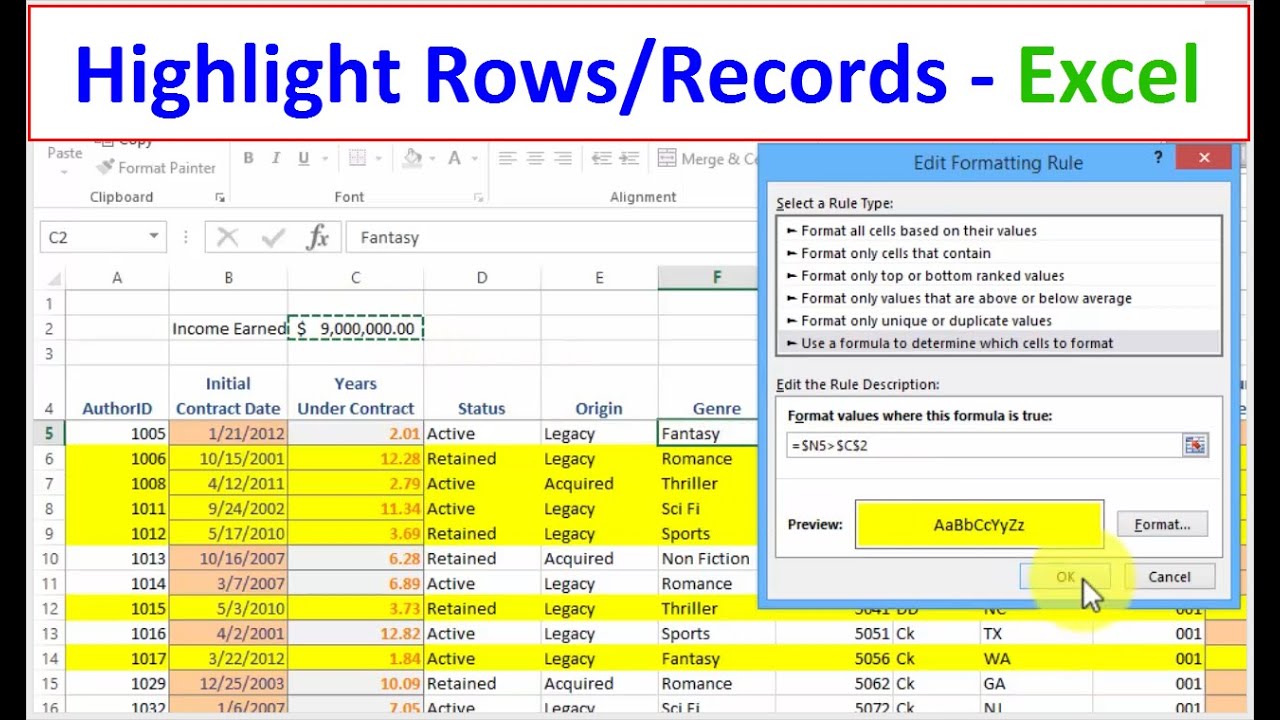Click Cancel in Edit Formatting Rule dialog
The width and height of the screenshot is (1280, 720).
pos(1169,577)
